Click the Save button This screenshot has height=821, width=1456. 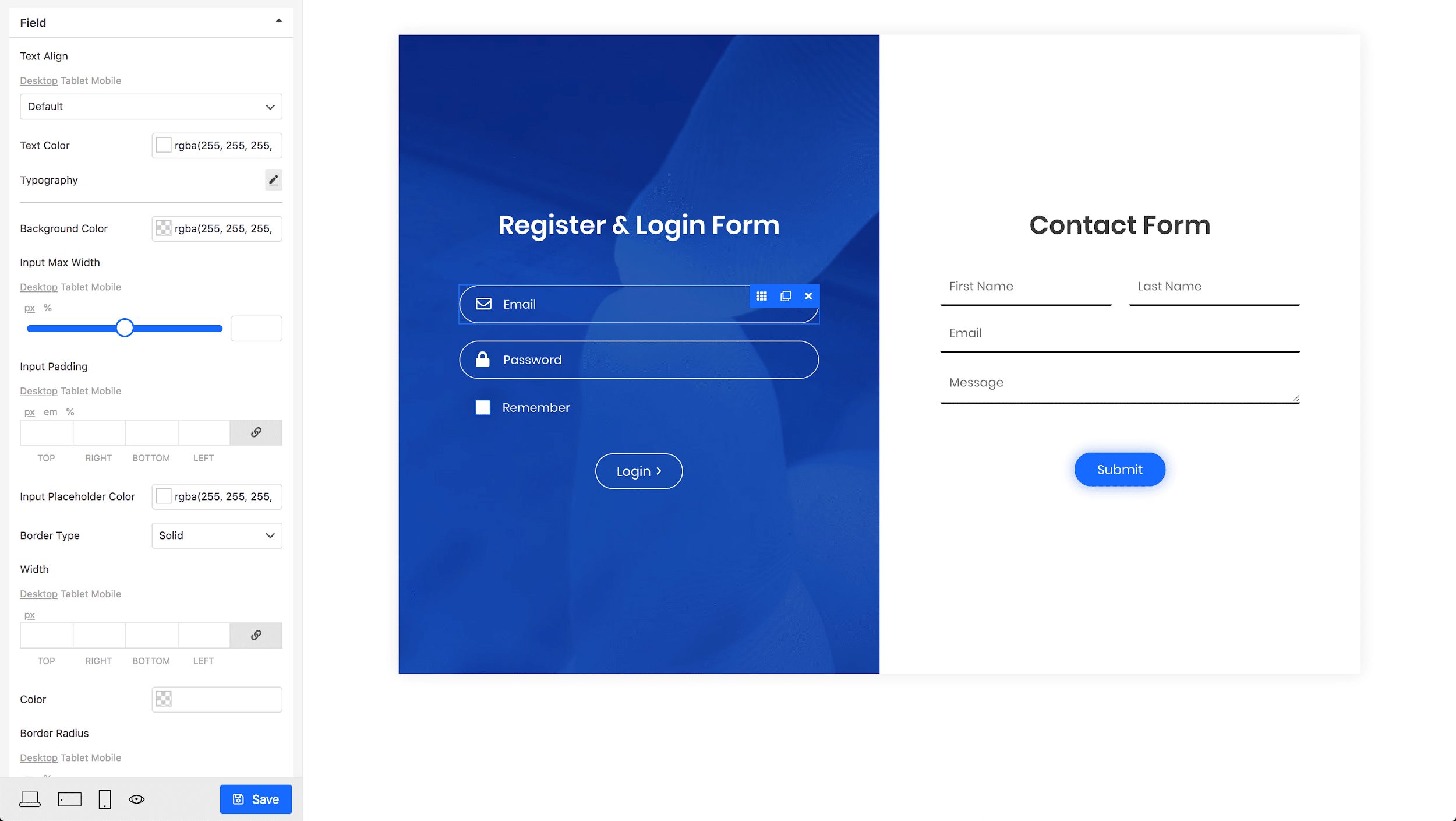[x=255, y=799]
